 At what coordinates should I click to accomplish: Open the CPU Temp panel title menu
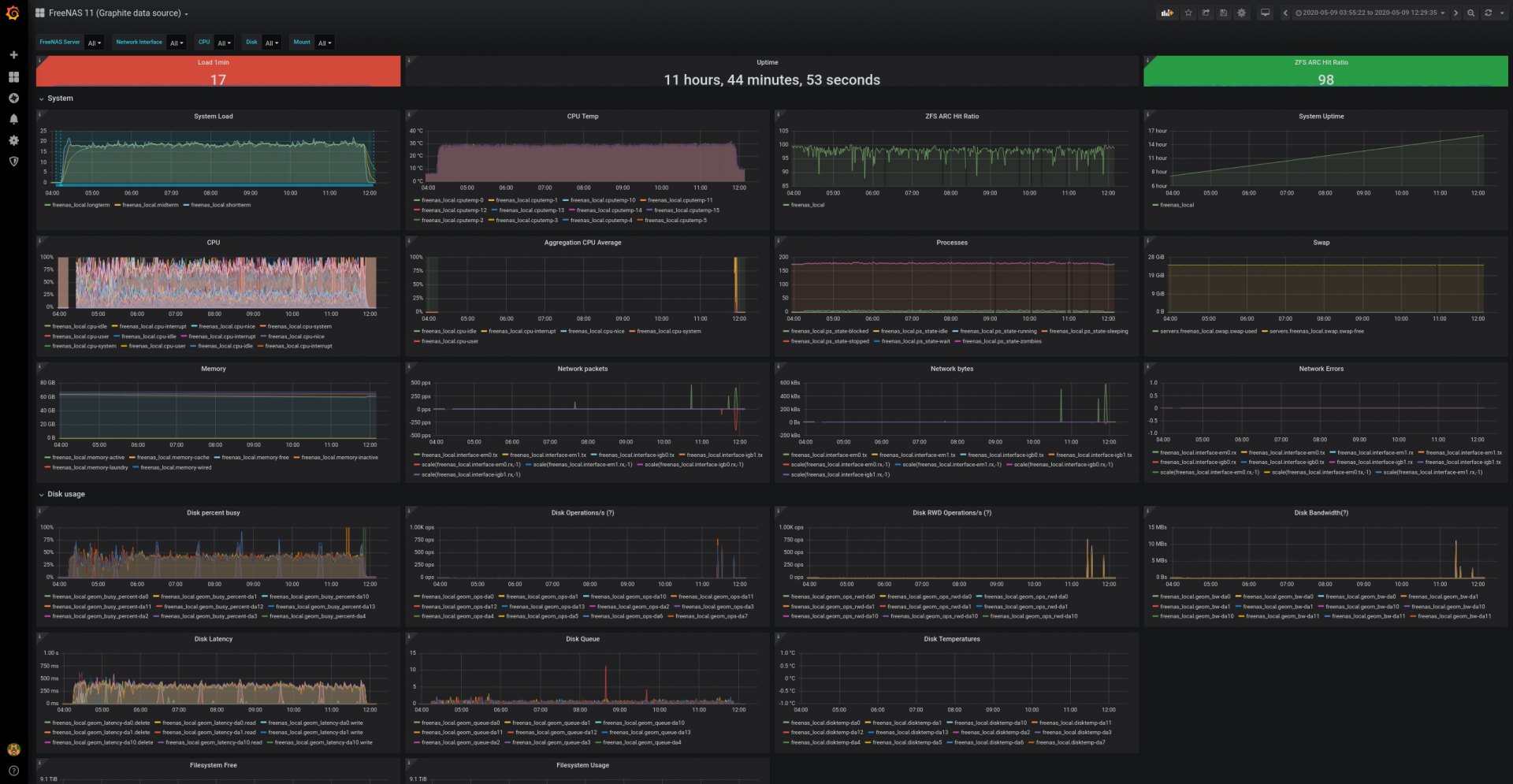[x=582, y=117]
